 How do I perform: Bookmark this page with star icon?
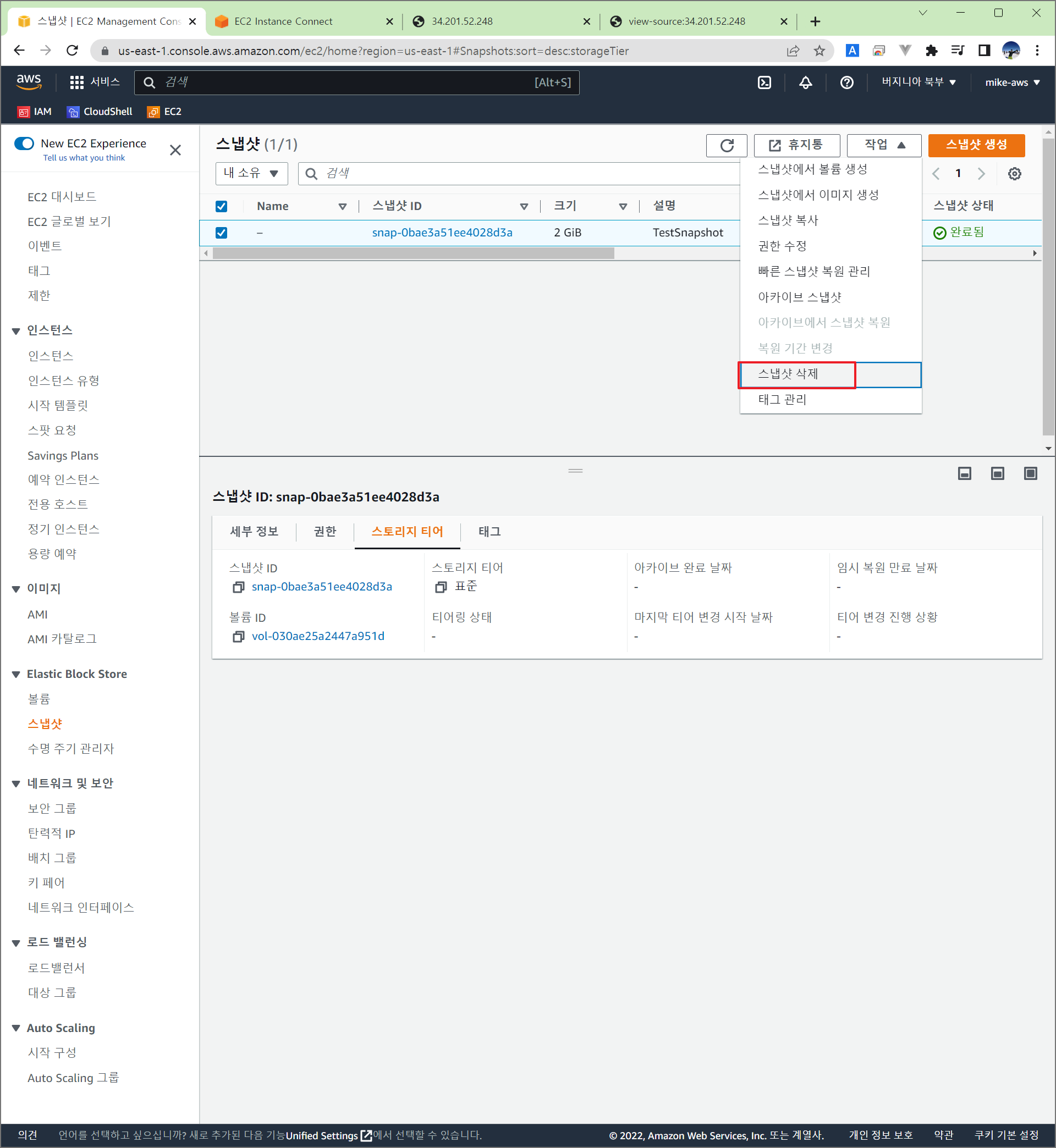(x=819, y=51)
